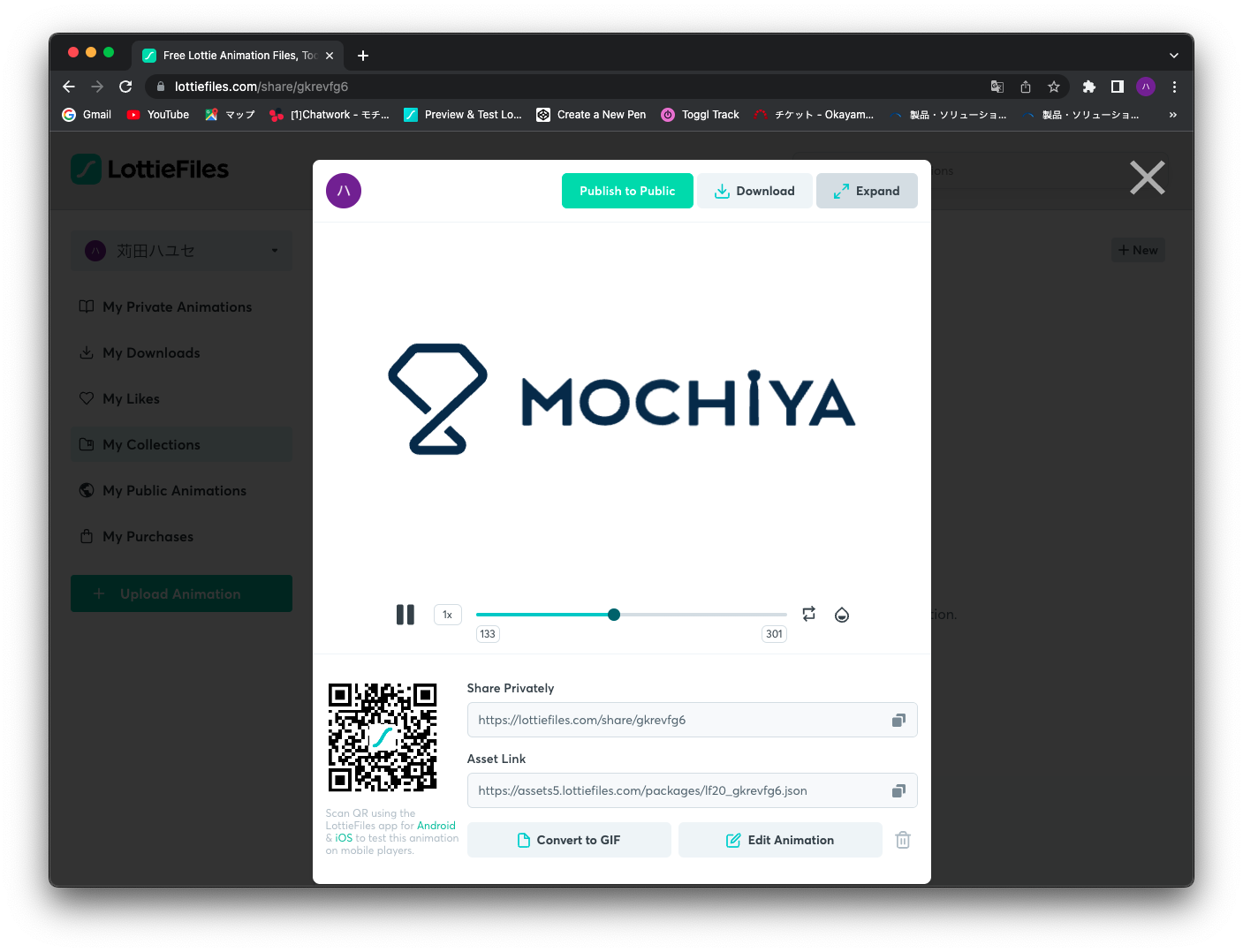
Task: Open the Chrome profile avatar
Action: tap(1146, 87)
